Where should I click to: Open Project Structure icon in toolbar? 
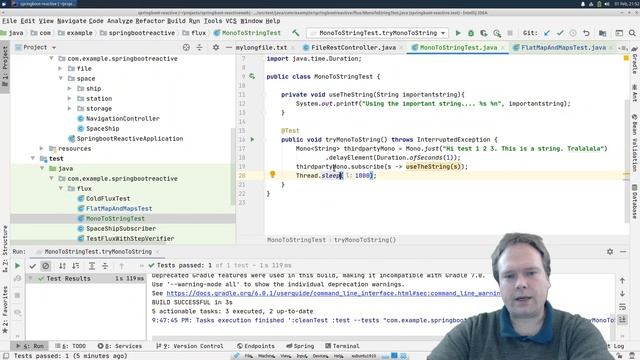click(602, 33)
